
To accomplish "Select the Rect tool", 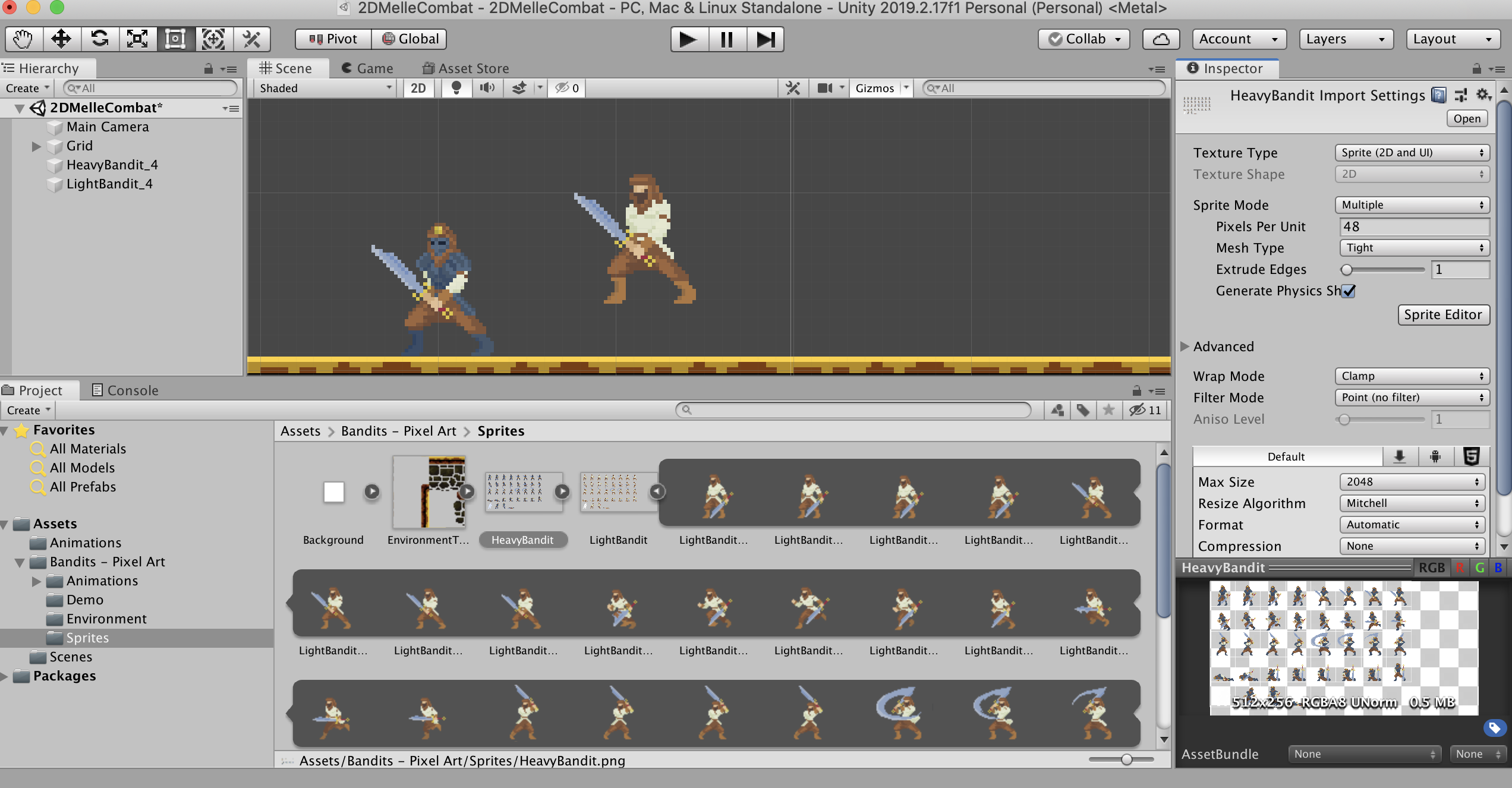I will (175, 39).
